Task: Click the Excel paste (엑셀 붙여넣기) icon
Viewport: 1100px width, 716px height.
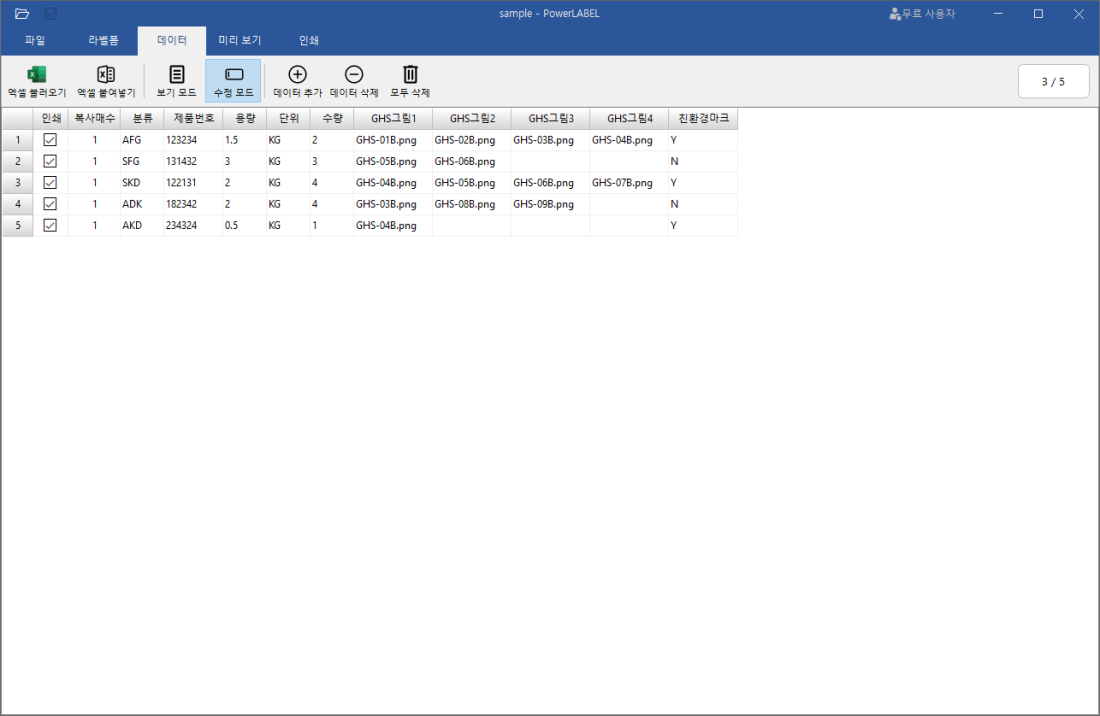Action: 105,75
